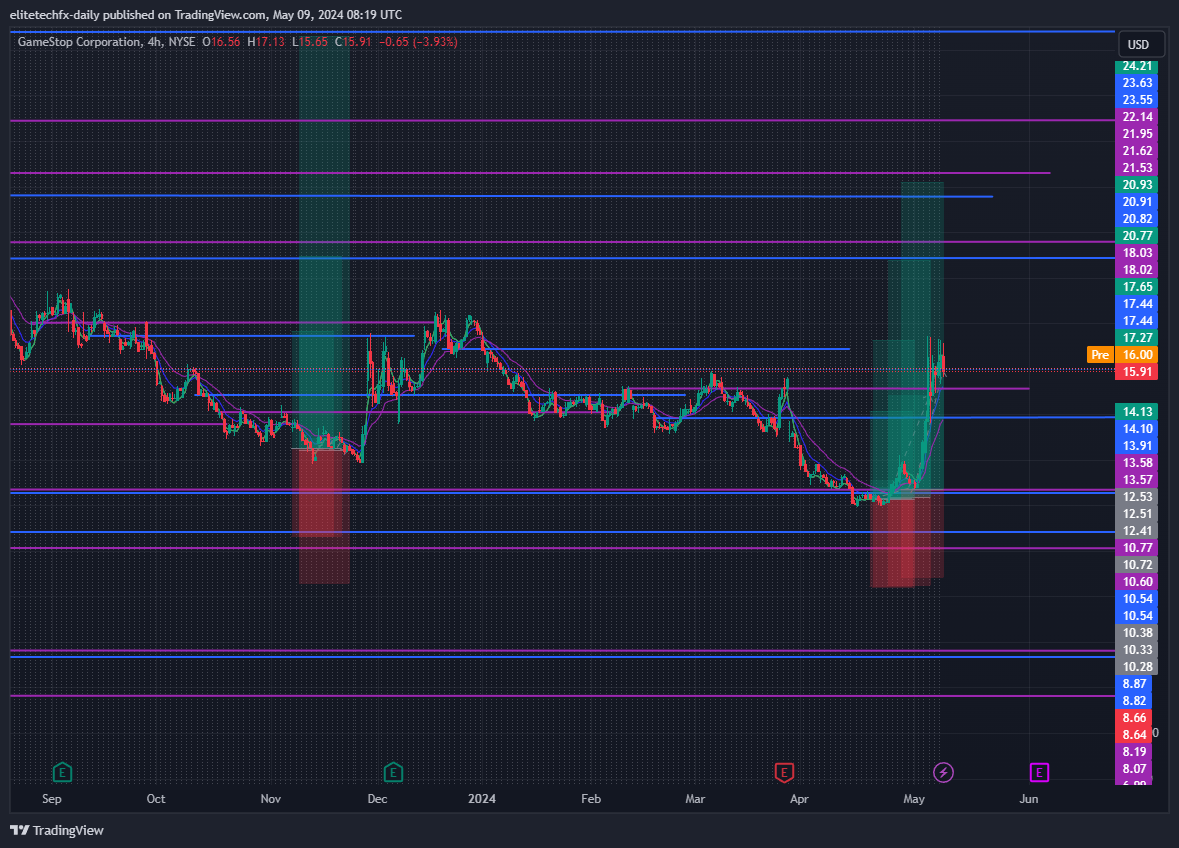The height and width of the screenshot is (848, 1179).
Task: Click the blue 23.55 price label
Action: click(1137, 99)
